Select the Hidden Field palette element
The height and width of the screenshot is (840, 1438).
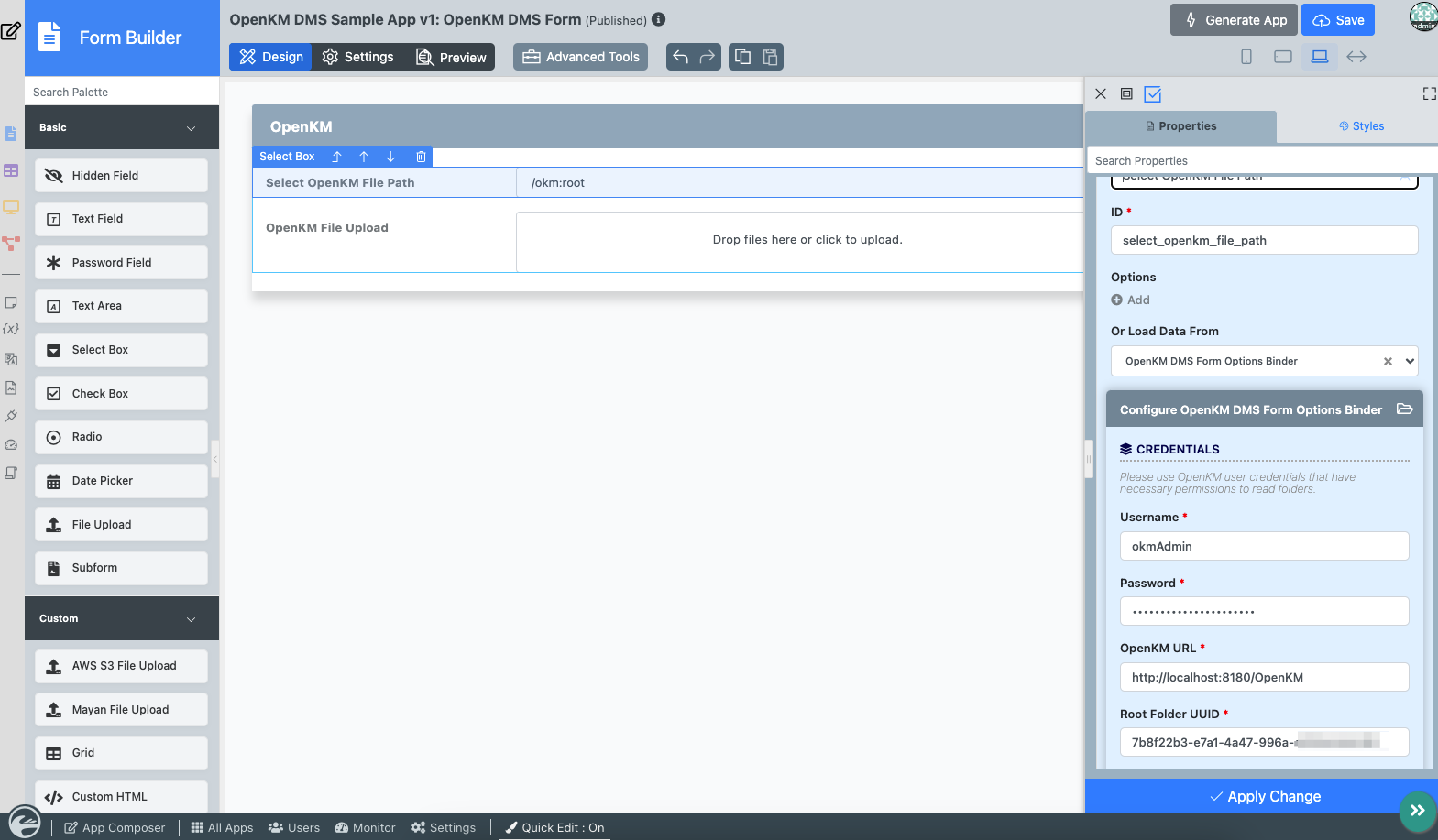pyautogui.click(x=121, y=176)
